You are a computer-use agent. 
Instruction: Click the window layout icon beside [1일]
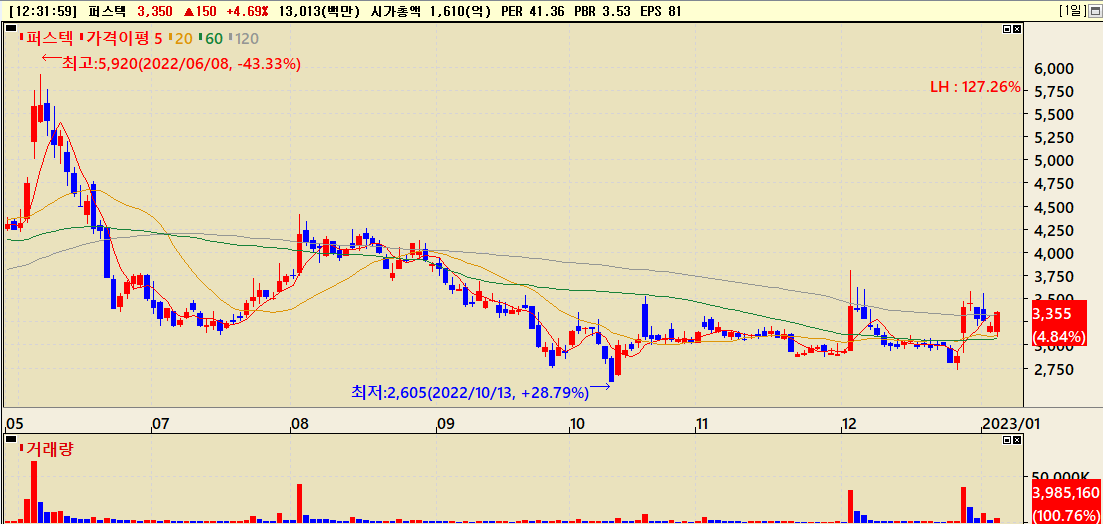tap(1096, 11)
